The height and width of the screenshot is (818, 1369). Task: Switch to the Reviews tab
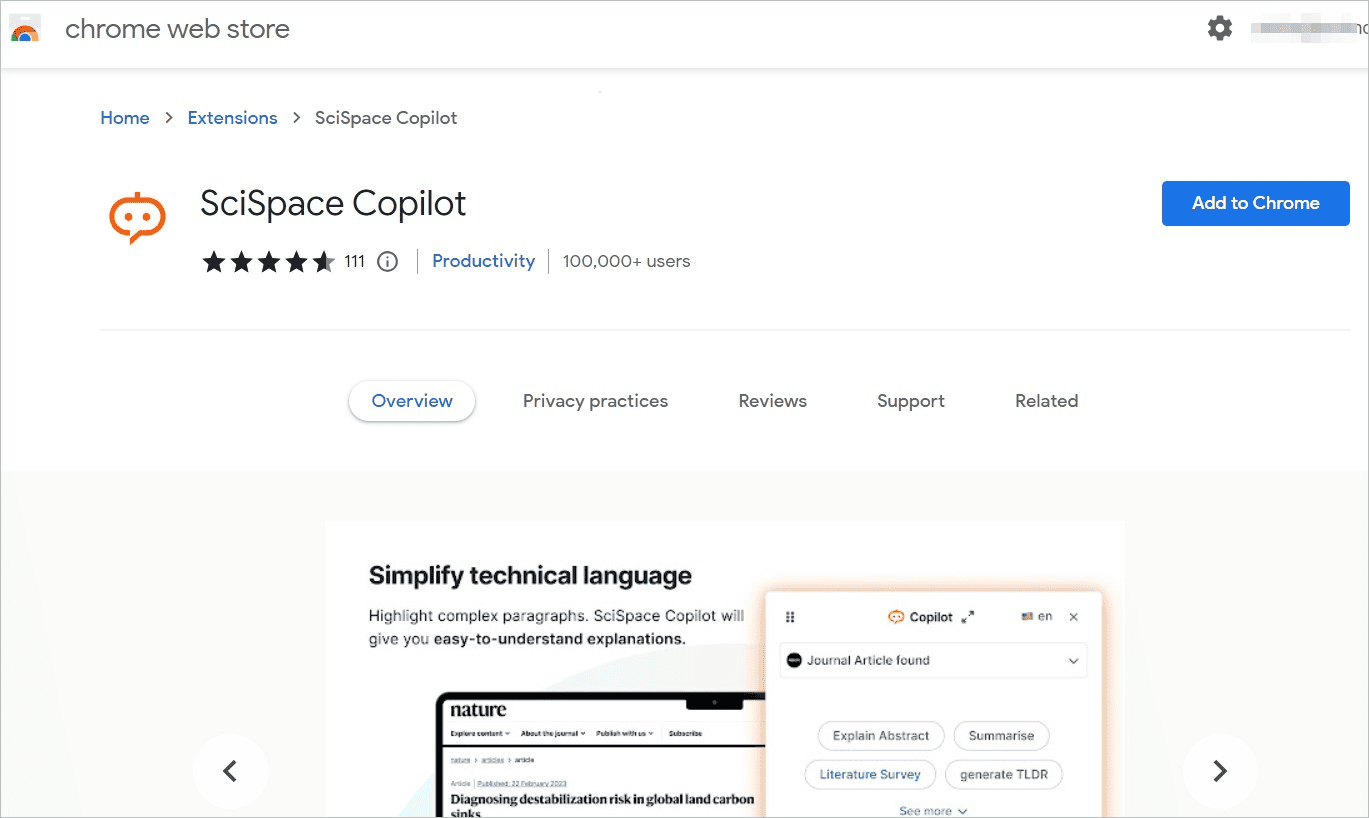pos(773,401)
